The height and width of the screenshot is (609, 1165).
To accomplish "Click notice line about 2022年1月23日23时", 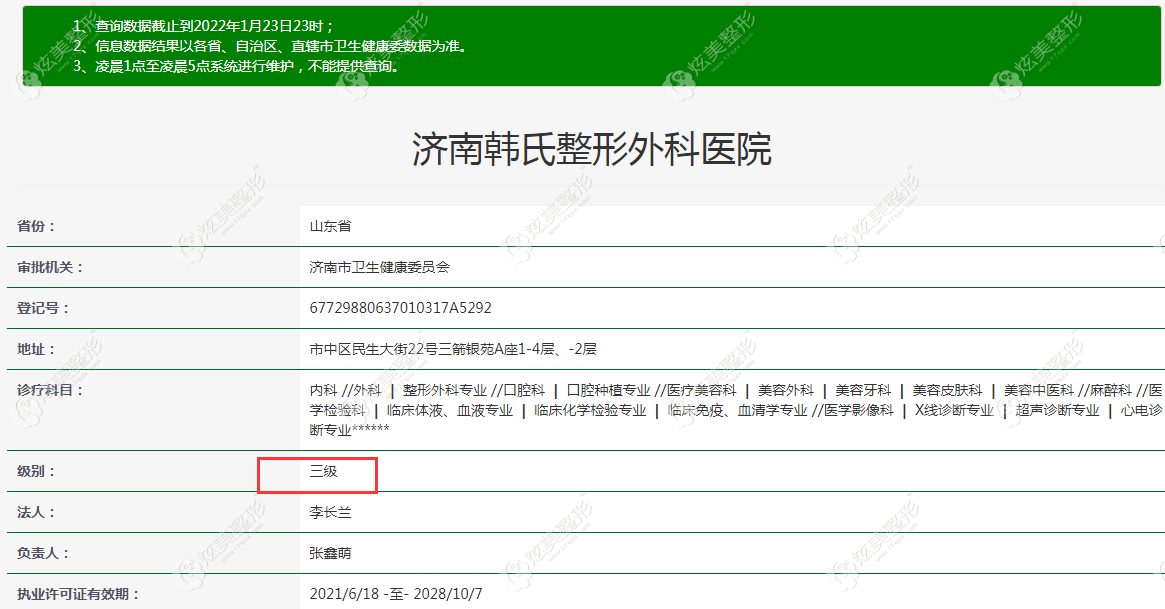I will (204, 26).
